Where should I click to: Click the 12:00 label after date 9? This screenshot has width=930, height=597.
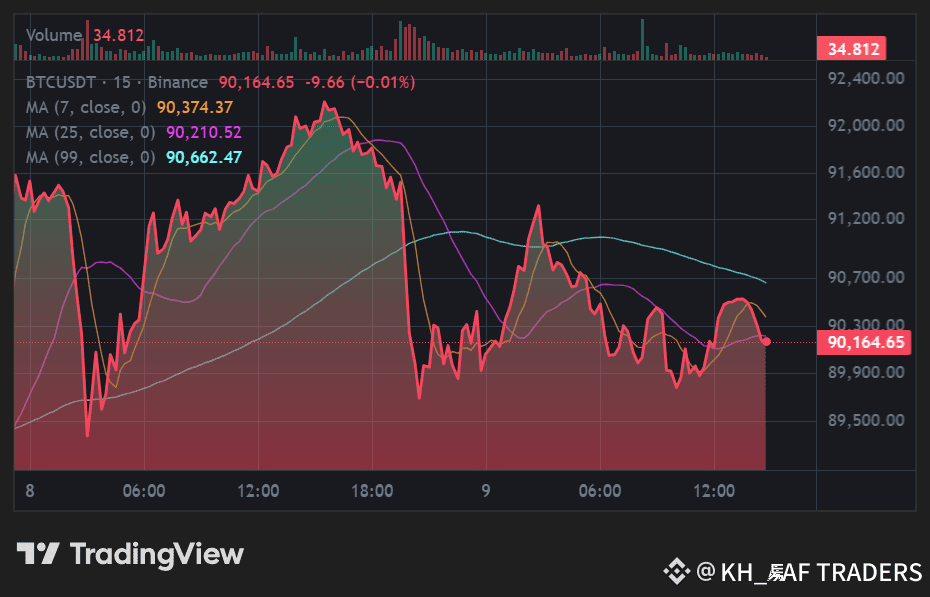(x=714, y=491)
